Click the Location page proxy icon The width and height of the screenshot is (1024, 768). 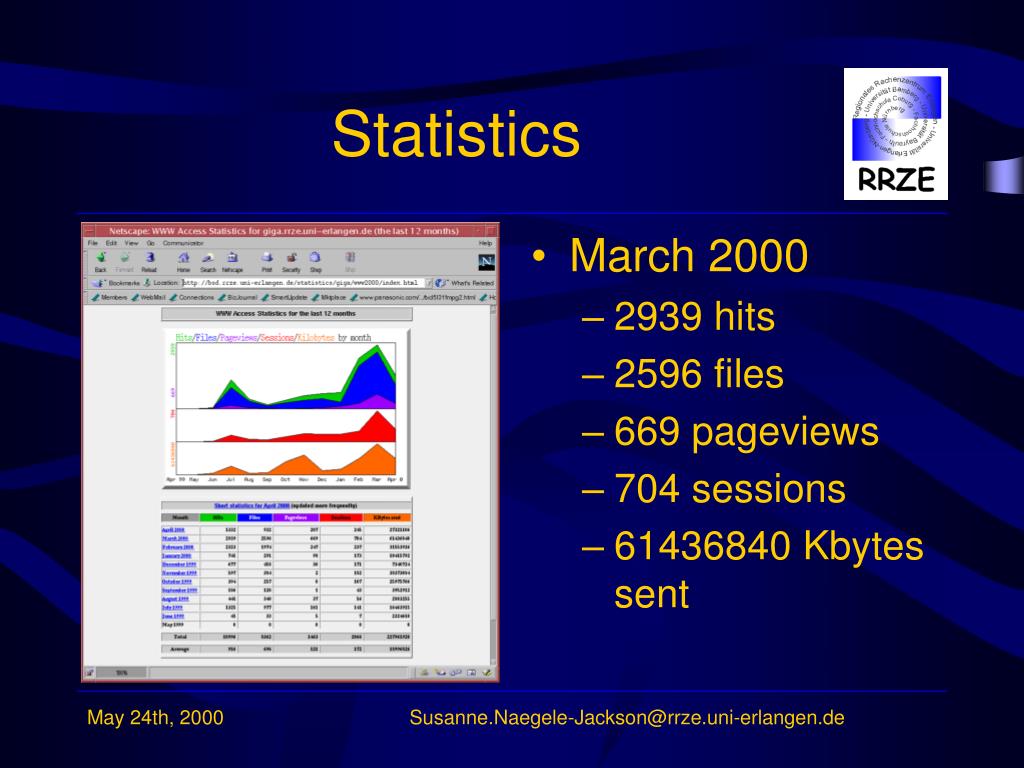click(148, 283)
